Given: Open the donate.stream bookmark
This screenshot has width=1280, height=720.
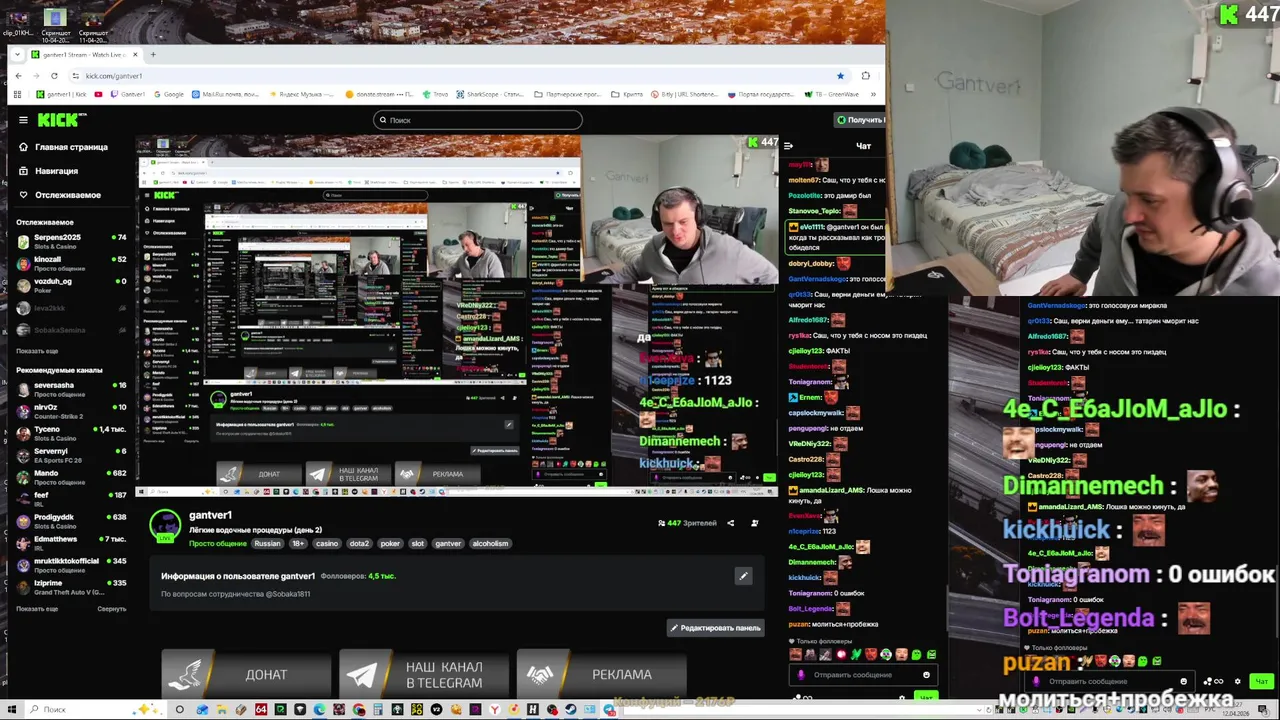Looking at the screenshot, I should click(x=380, y=94).
